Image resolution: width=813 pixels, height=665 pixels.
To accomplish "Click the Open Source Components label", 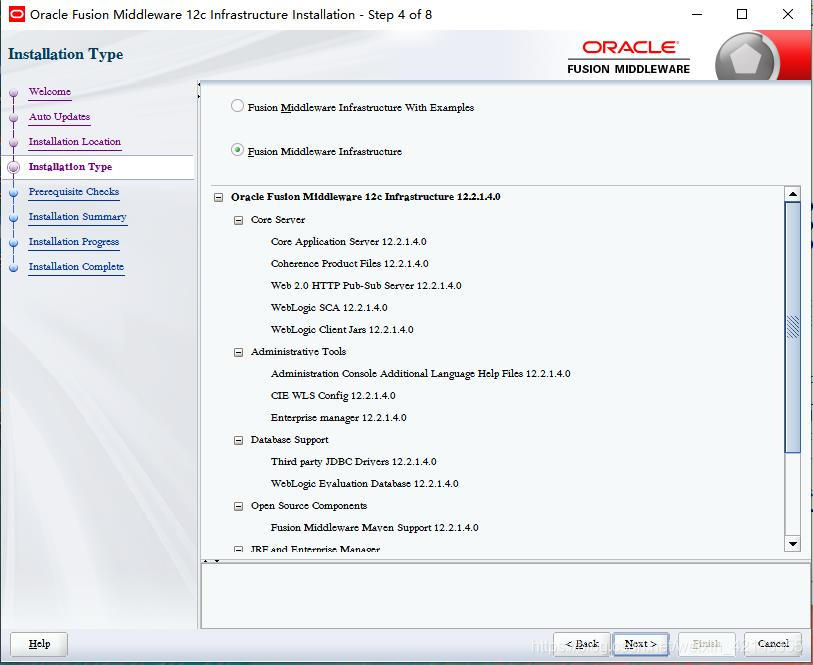I will coord(309,506).
